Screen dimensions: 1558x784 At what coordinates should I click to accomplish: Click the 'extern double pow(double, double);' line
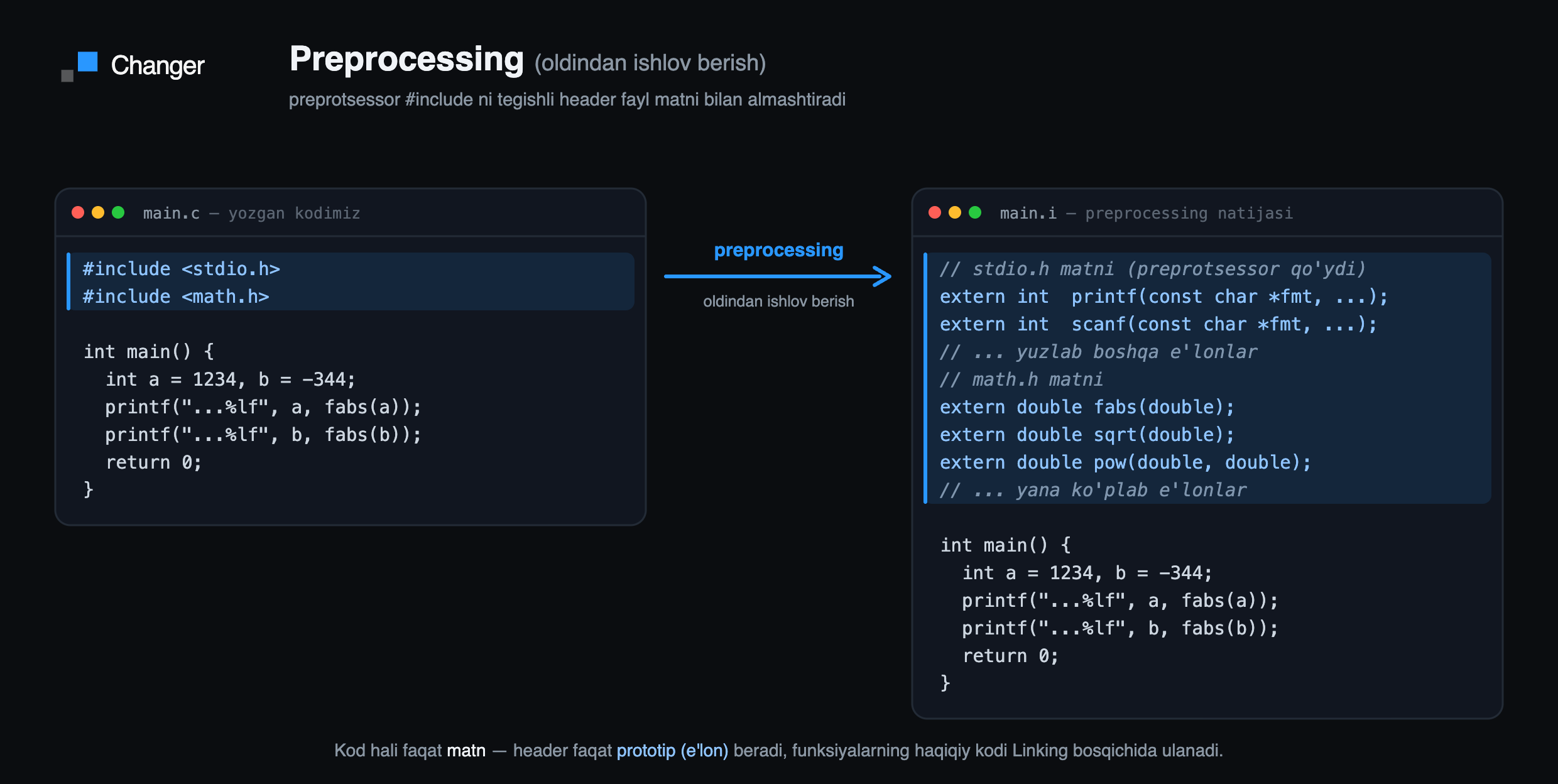[1125, 462]
